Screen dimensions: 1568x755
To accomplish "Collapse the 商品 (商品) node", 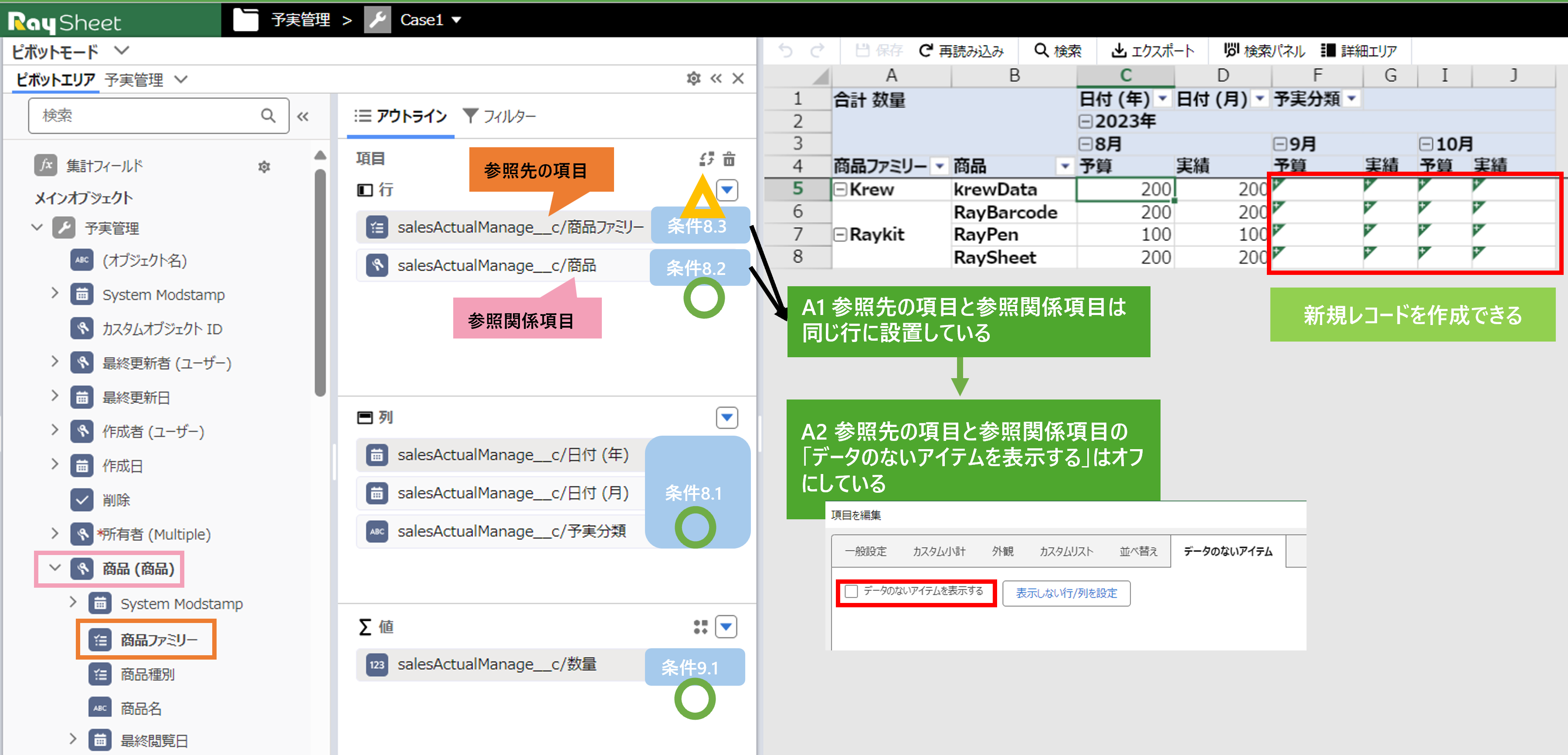I will click(x=55, y=568).
